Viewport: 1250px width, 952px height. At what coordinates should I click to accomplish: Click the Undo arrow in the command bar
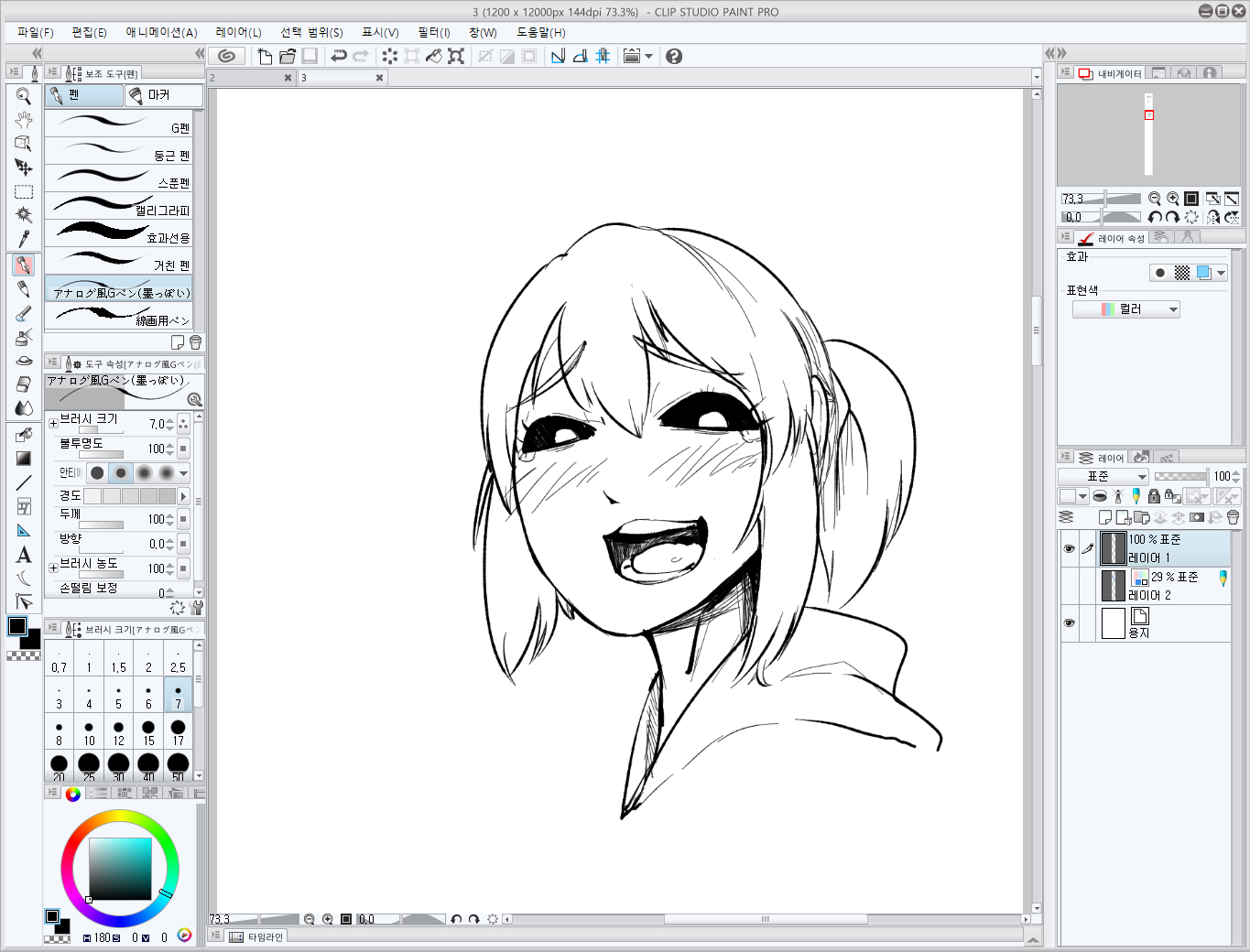[x=339, y=57]
